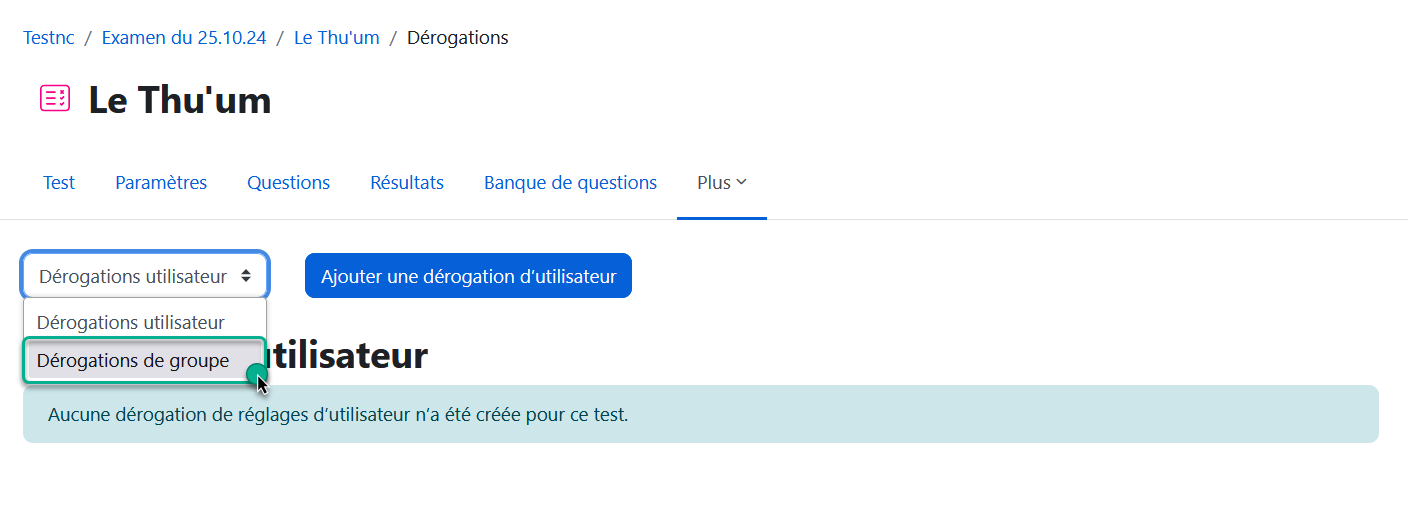Select the Dérogations de groupe option
Screen dimensions: 1412x528
click(133, 361)
